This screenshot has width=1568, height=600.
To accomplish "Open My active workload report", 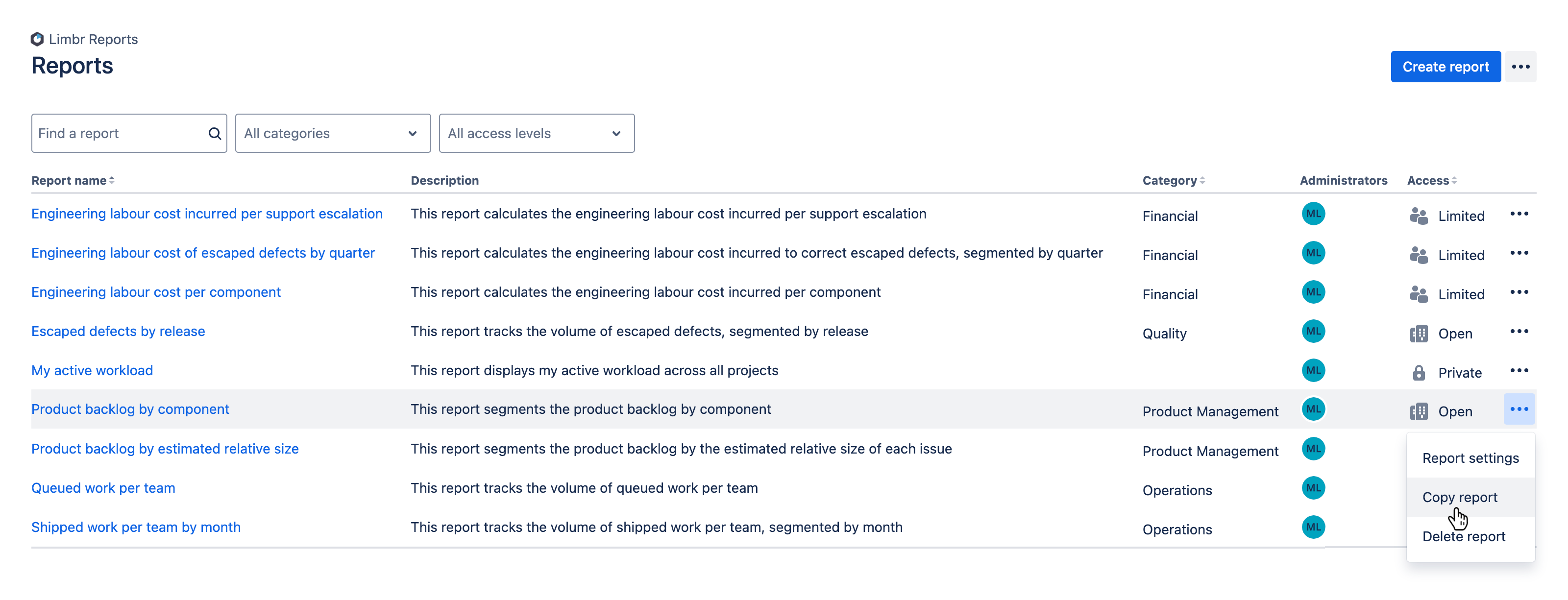I will tap(92, 371).
